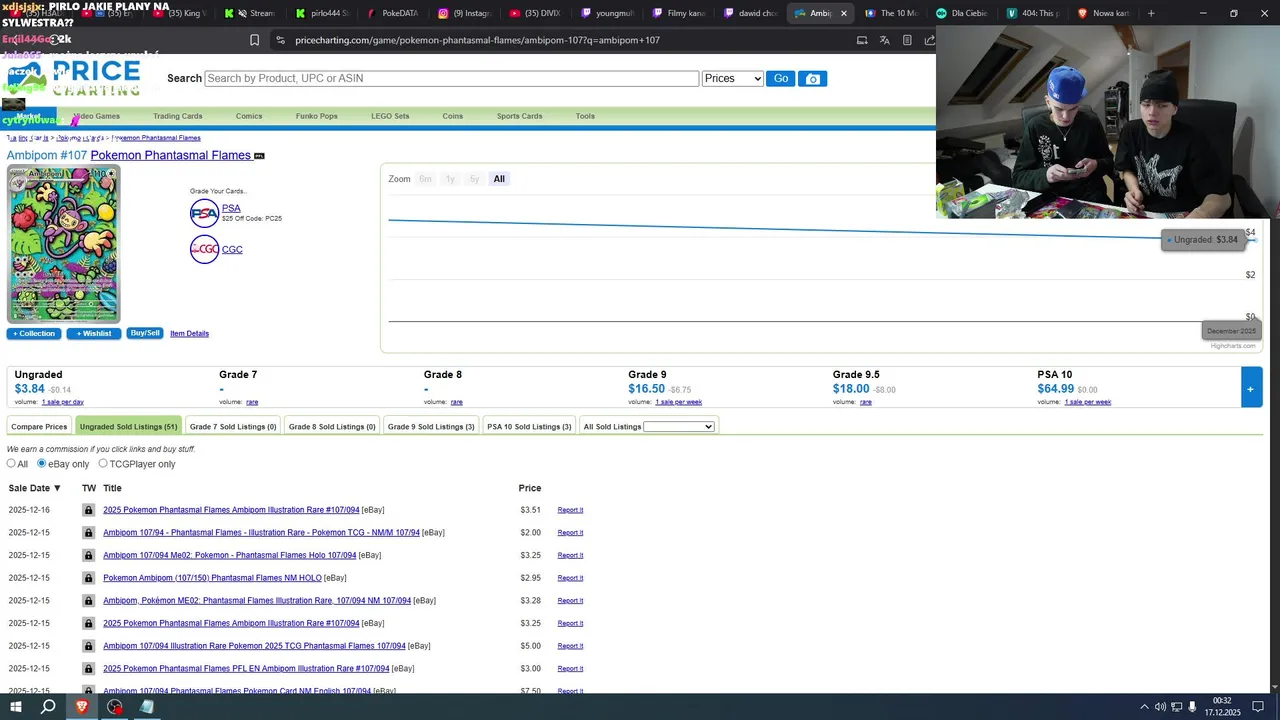Open the PSA grading logo
1280x720 pixels.
pos(204,213)
